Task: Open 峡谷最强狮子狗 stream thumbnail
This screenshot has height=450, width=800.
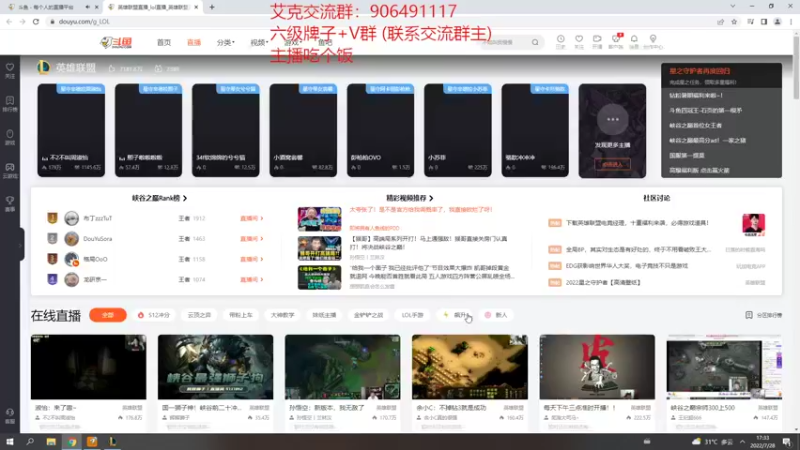Action: (x=215, y=367)
